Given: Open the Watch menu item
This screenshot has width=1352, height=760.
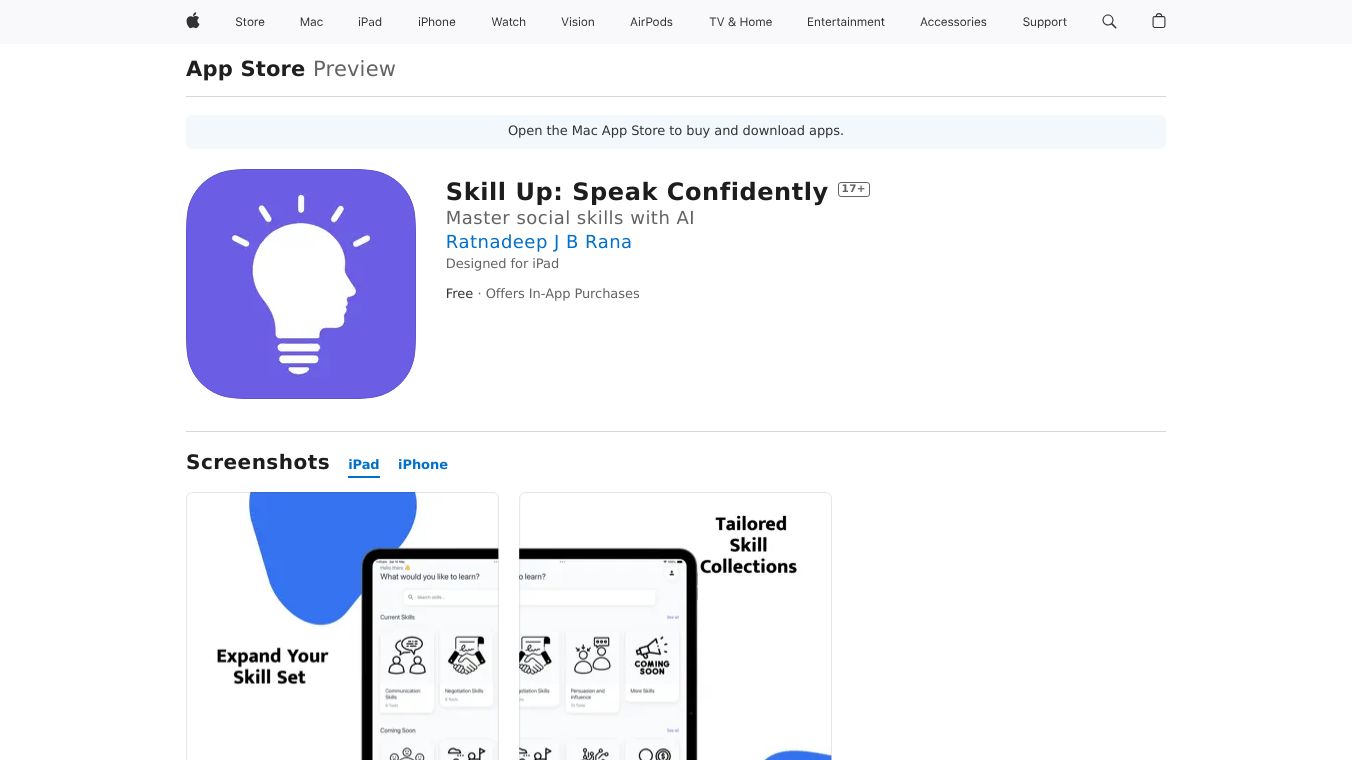Looking at the screenshot, I should pyautogui.click(x=509, y=22).
